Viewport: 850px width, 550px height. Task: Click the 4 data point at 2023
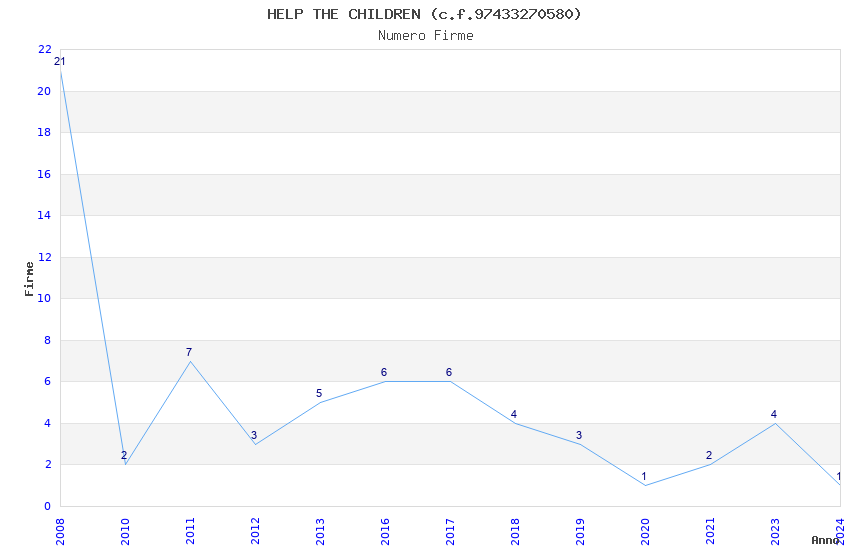coord(774,414)
